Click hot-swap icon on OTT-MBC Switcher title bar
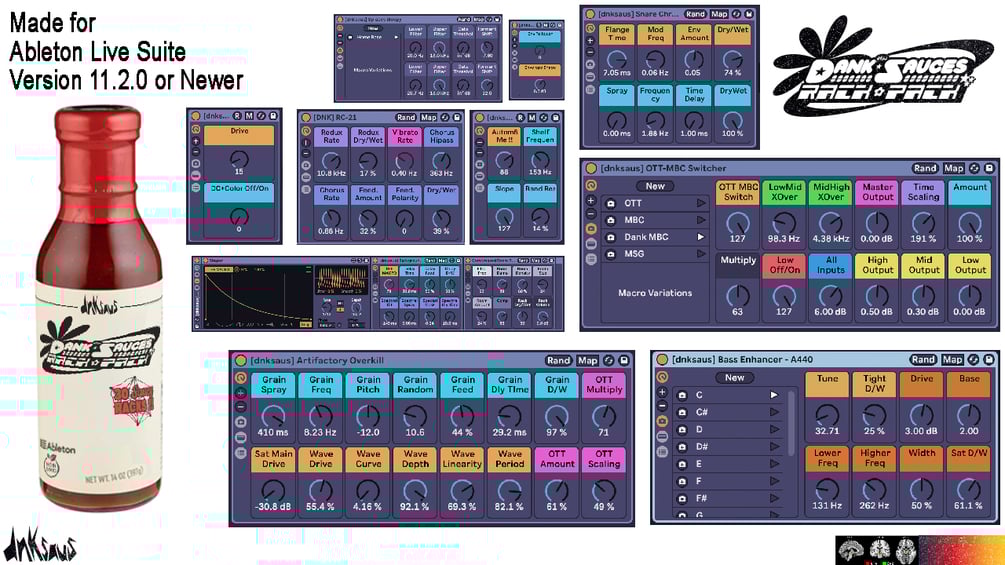The image size is (1005, 565). click(x=974, y=168)
